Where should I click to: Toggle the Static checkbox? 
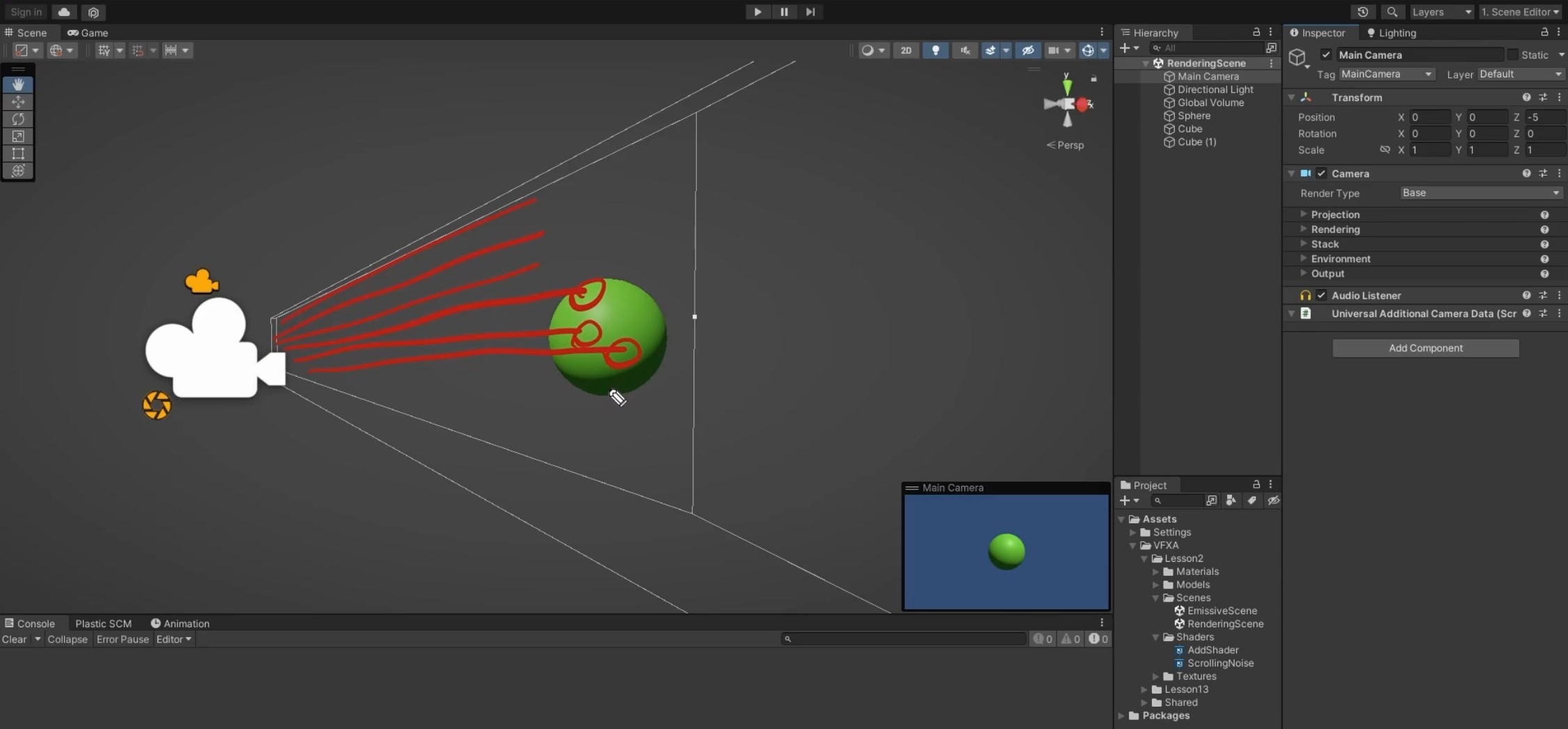1512,54
